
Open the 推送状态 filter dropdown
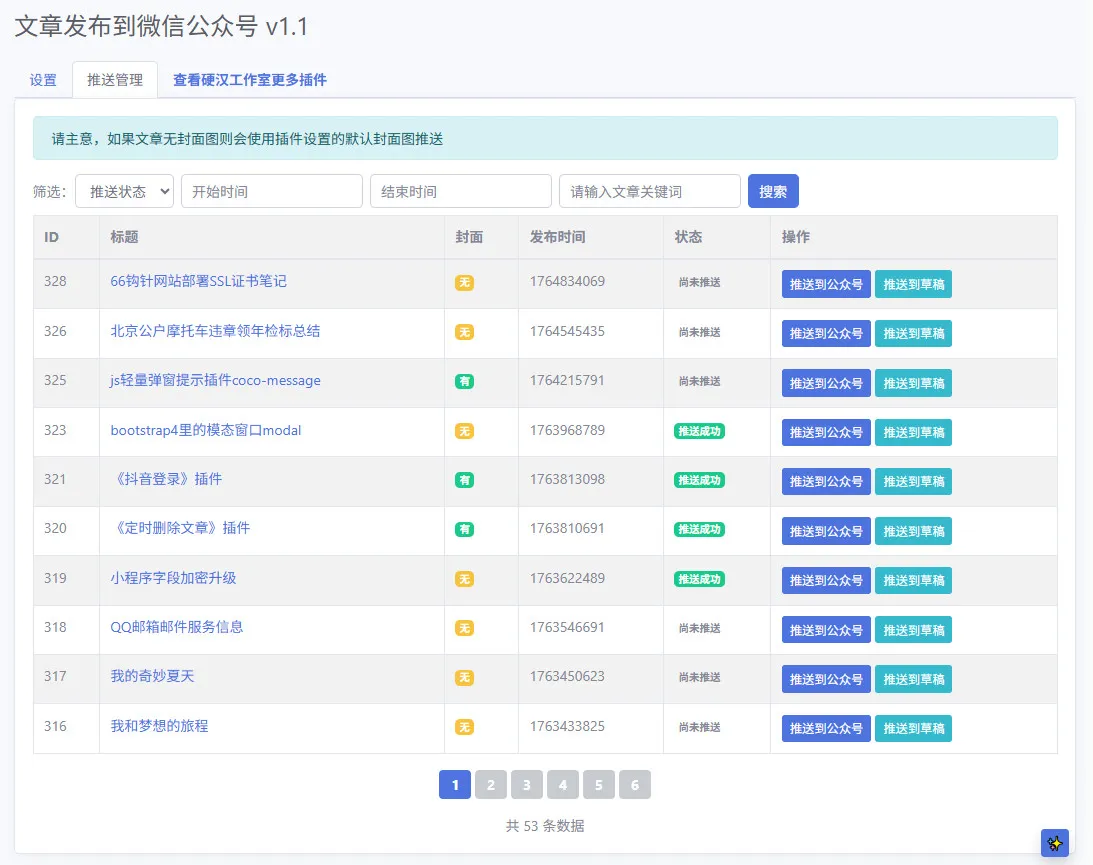coord(125,191)
